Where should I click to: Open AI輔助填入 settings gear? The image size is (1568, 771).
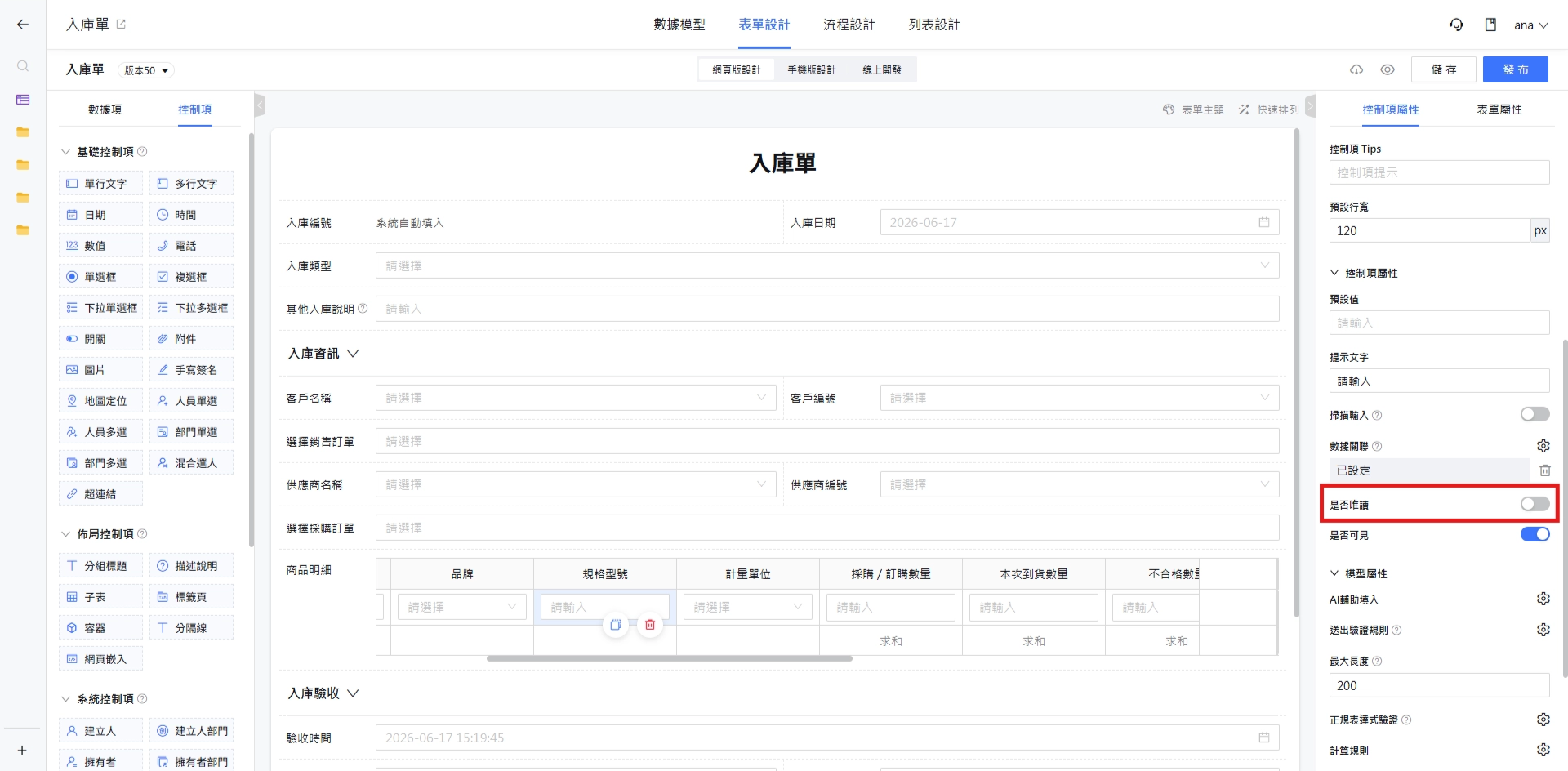[1543, 599]
